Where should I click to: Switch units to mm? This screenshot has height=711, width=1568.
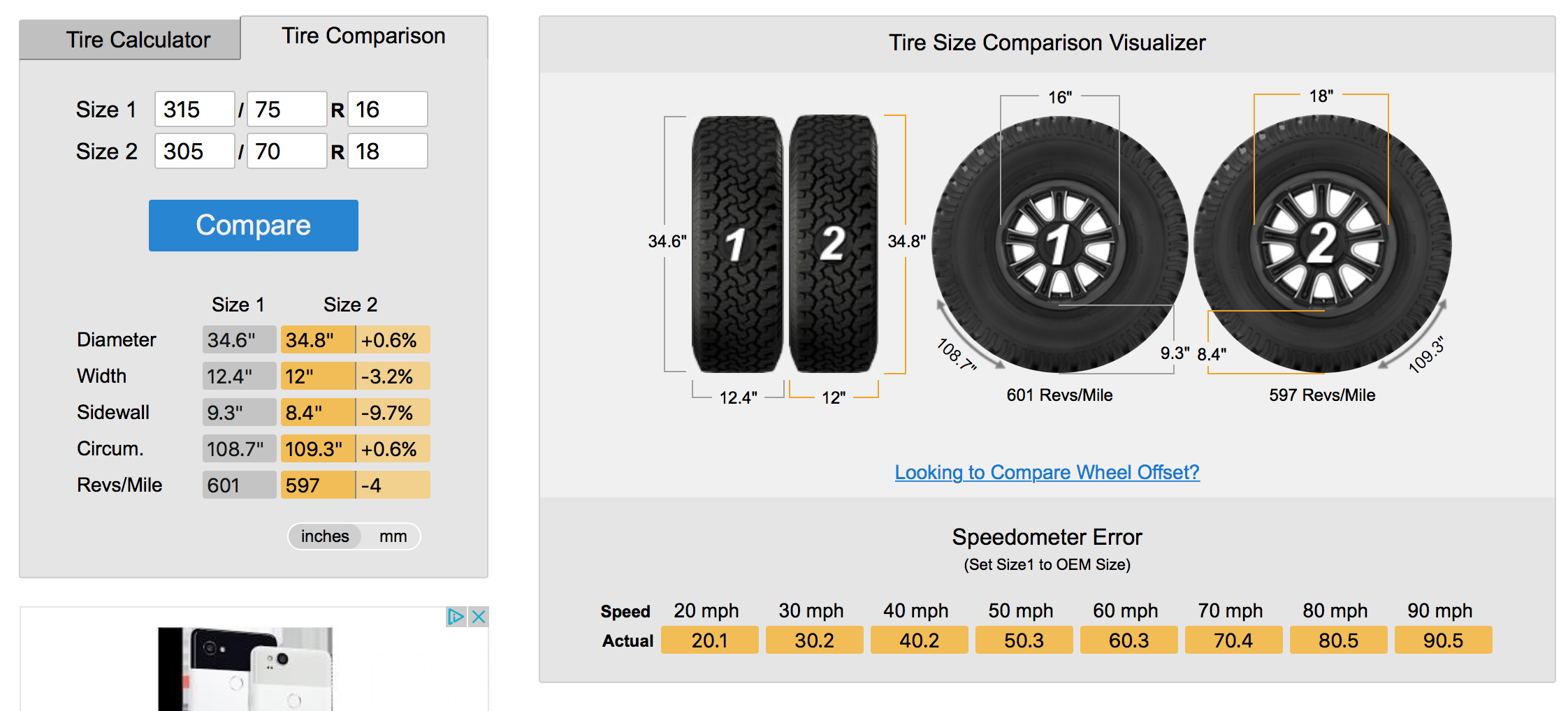tap(393, 536)
